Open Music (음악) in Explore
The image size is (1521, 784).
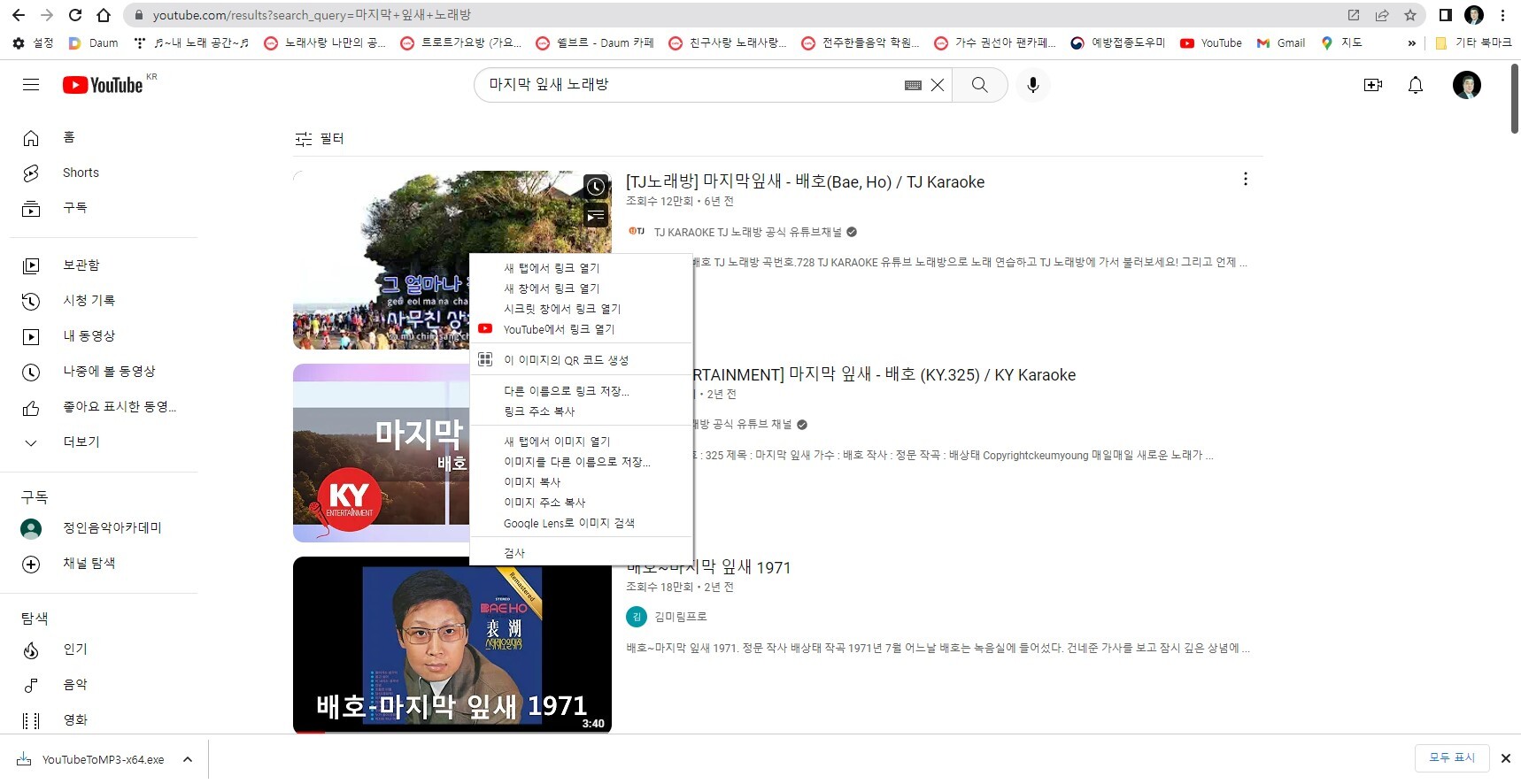104,685
